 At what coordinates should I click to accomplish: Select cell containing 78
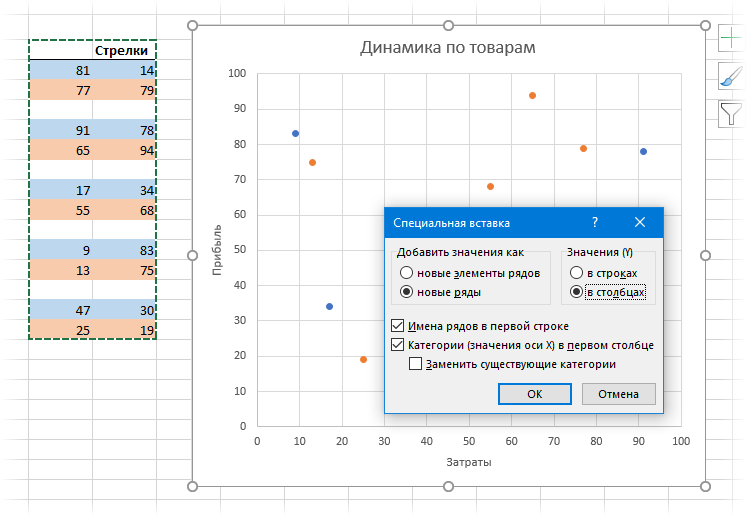tap(124, 130)
